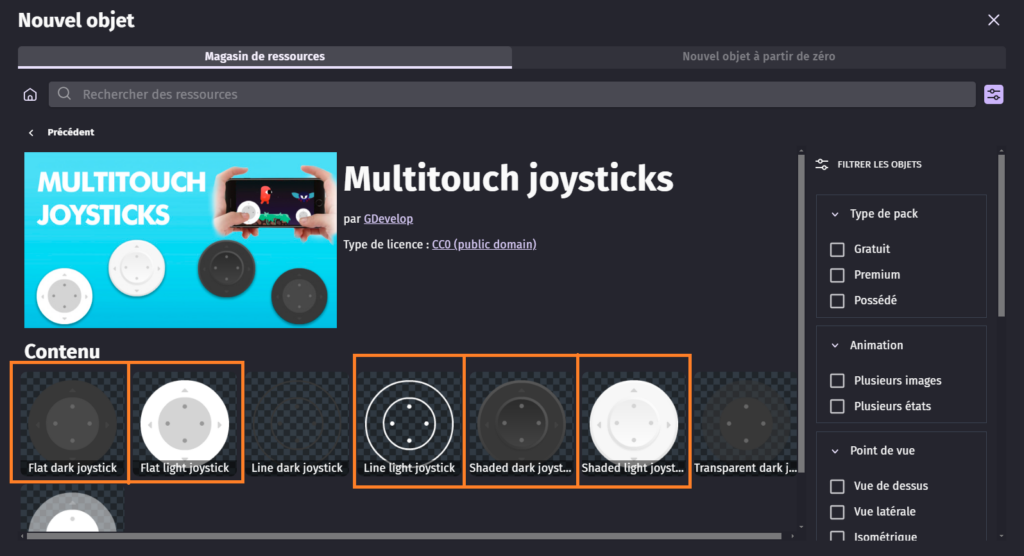Click the back arrow next to Précédent
Viewport: 1024px width, 556px height.
[31, 132]
